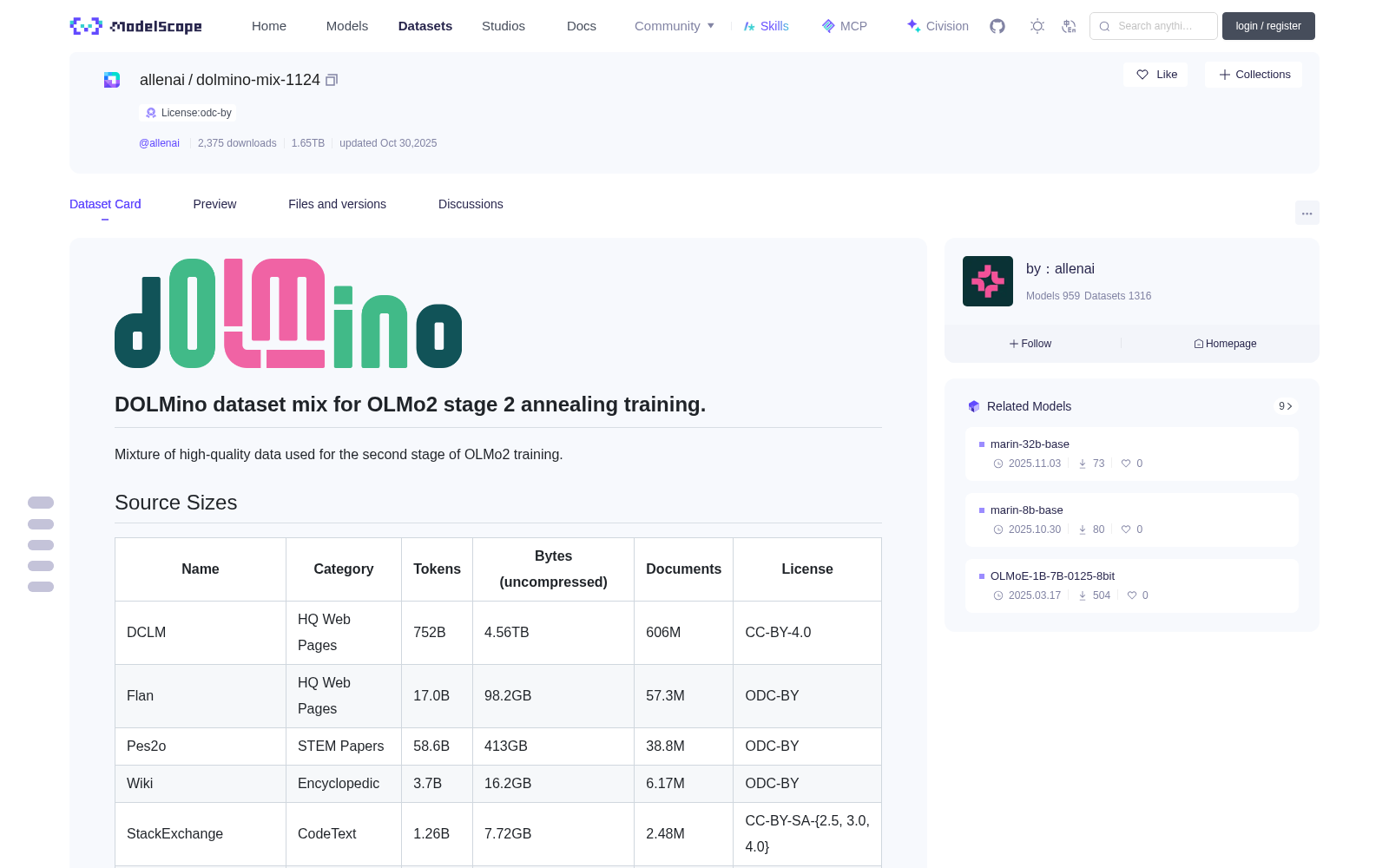Click the Source Sizes heading
Screen dimensions: 1389x868
pos(176,503)
